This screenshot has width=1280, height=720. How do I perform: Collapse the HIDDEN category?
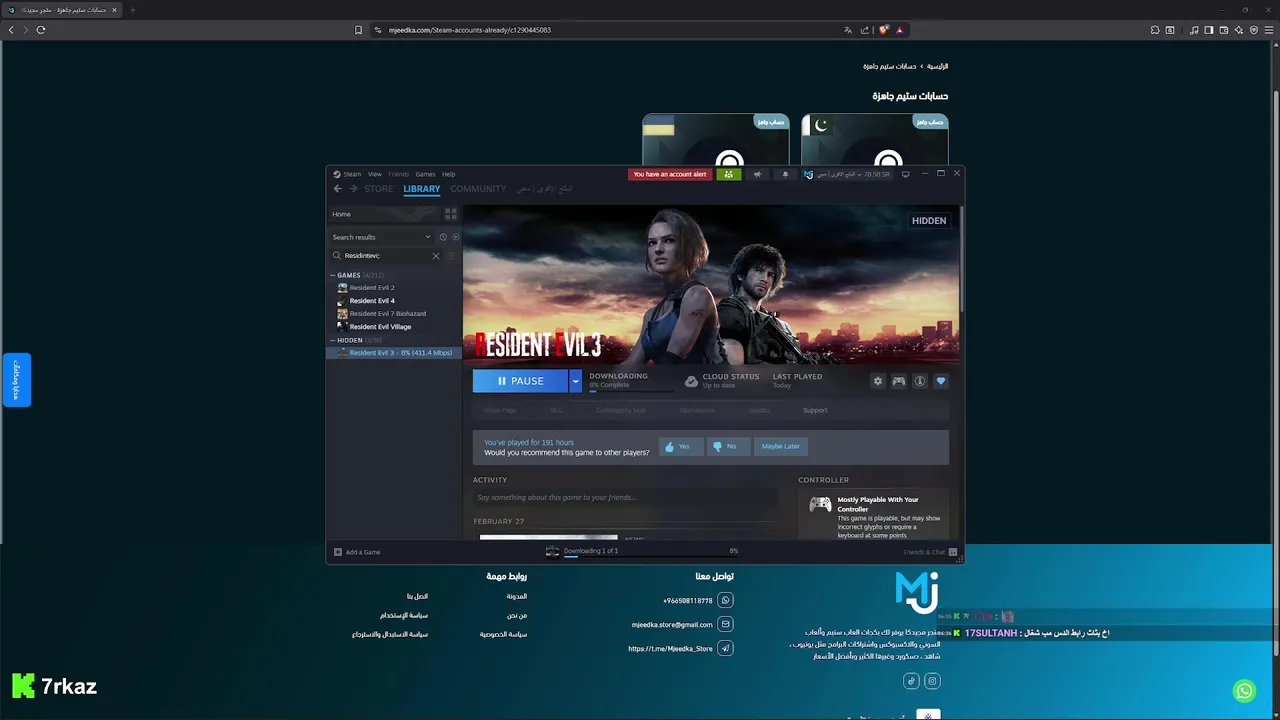[x=332, y=340]
